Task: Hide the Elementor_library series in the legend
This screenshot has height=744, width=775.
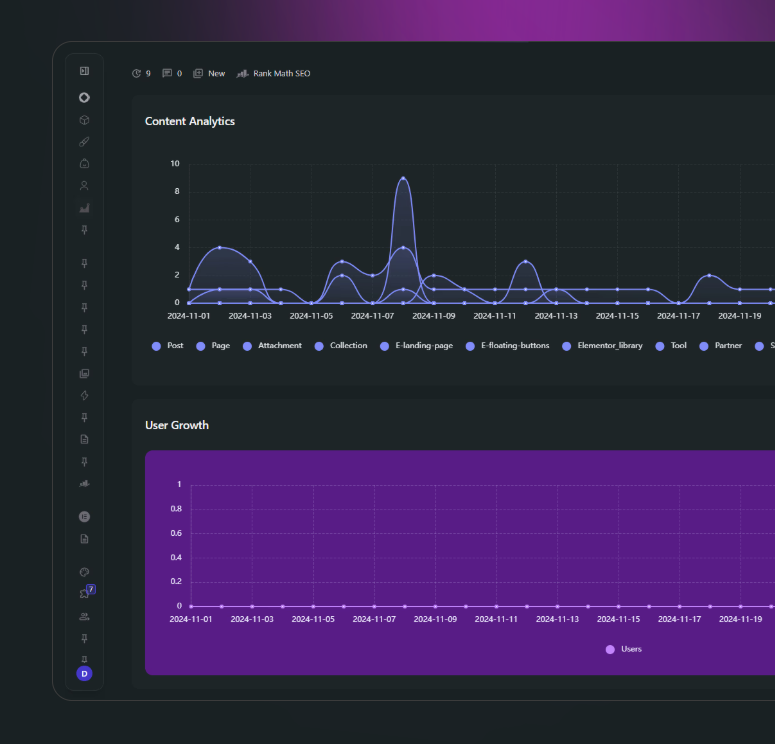Action: 602,346
